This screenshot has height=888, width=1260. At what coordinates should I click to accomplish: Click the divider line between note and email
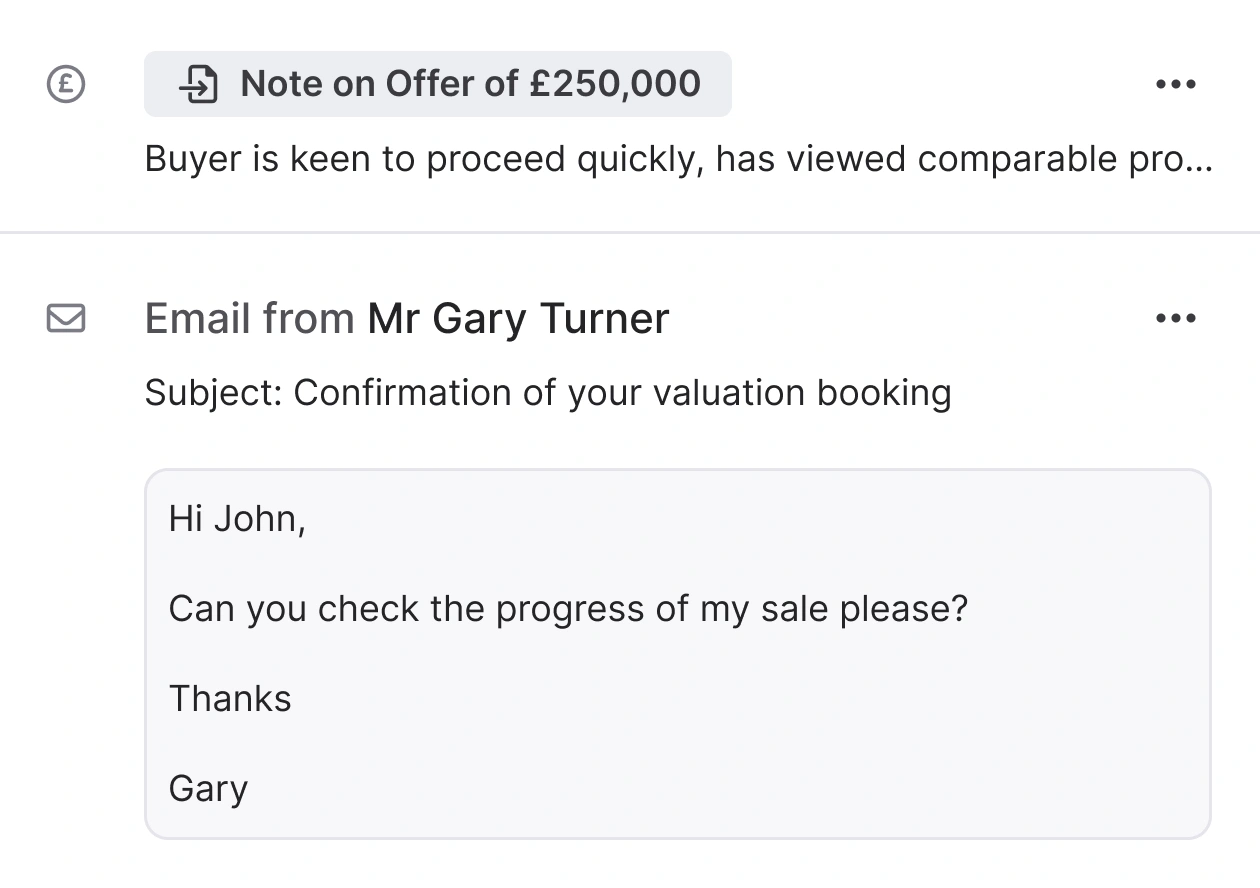(630, 232)
